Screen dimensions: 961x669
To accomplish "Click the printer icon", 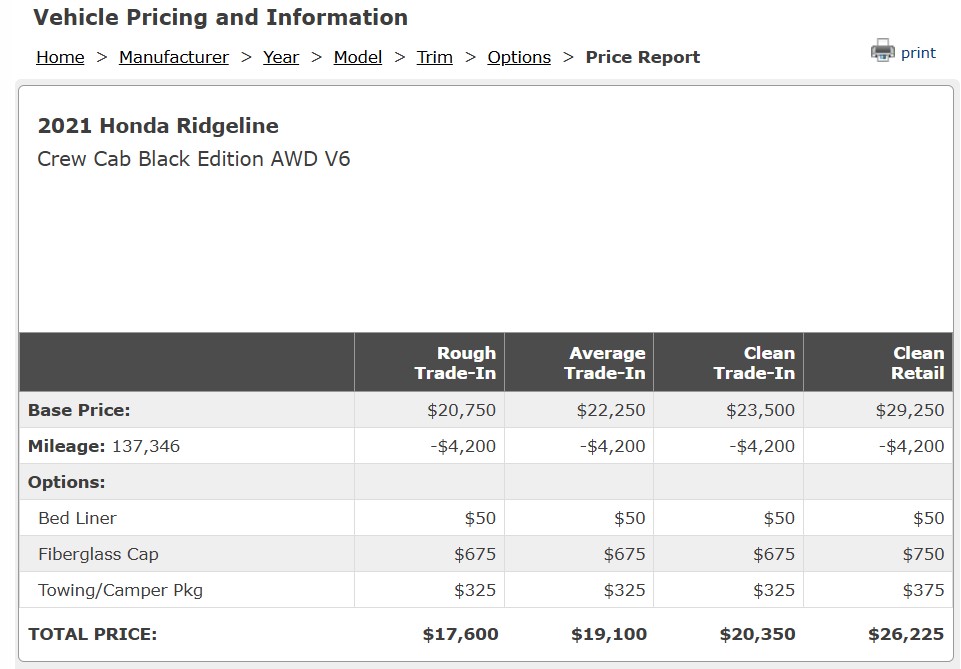I will click(x=883, y=50).
